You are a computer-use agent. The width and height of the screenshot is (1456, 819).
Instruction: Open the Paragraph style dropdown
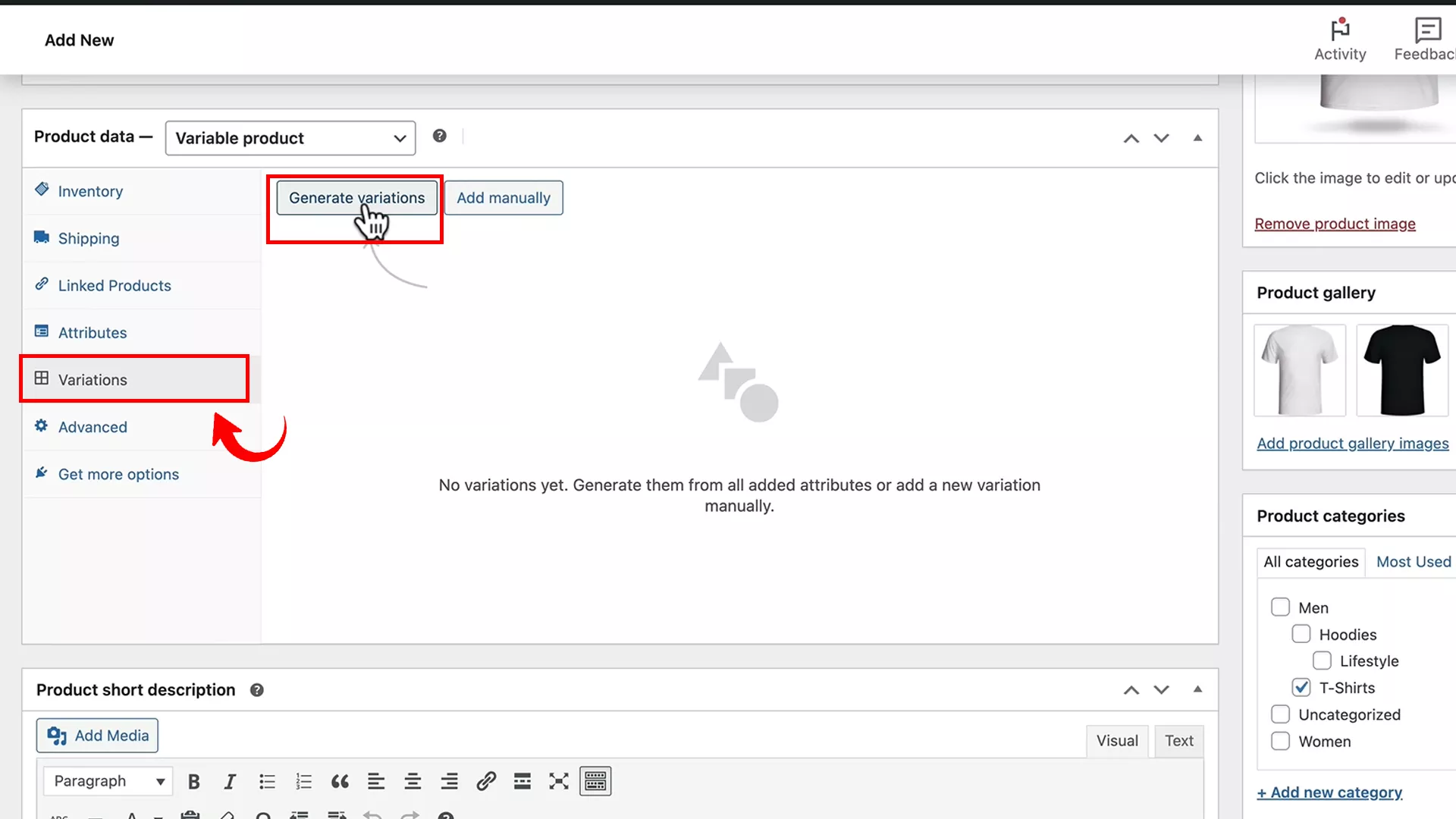[107, 781]
